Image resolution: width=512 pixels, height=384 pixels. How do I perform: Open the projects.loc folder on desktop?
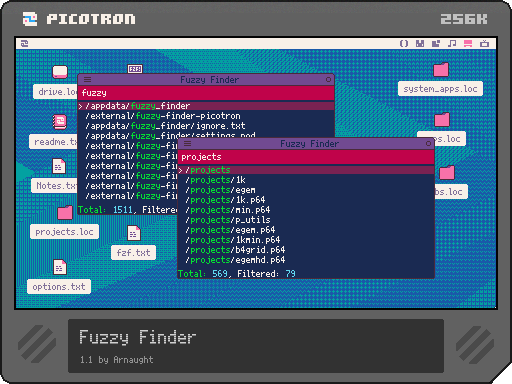(65, 213)
